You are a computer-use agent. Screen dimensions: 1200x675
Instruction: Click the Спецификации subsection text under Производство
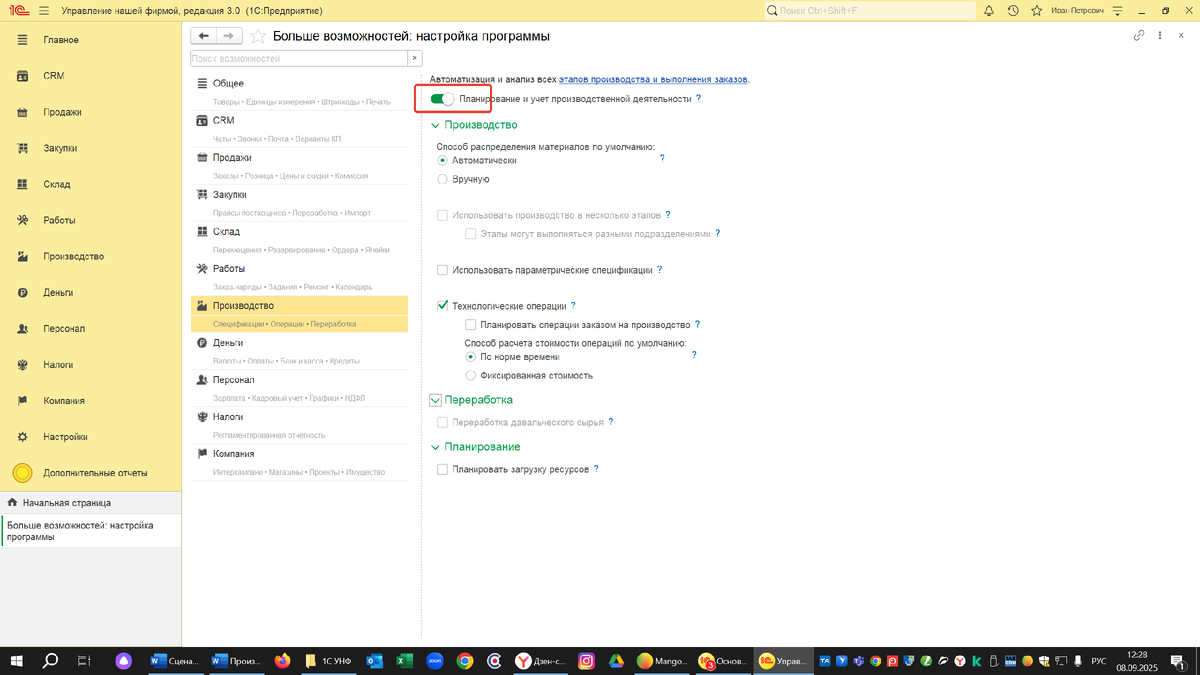click(239, 324)
